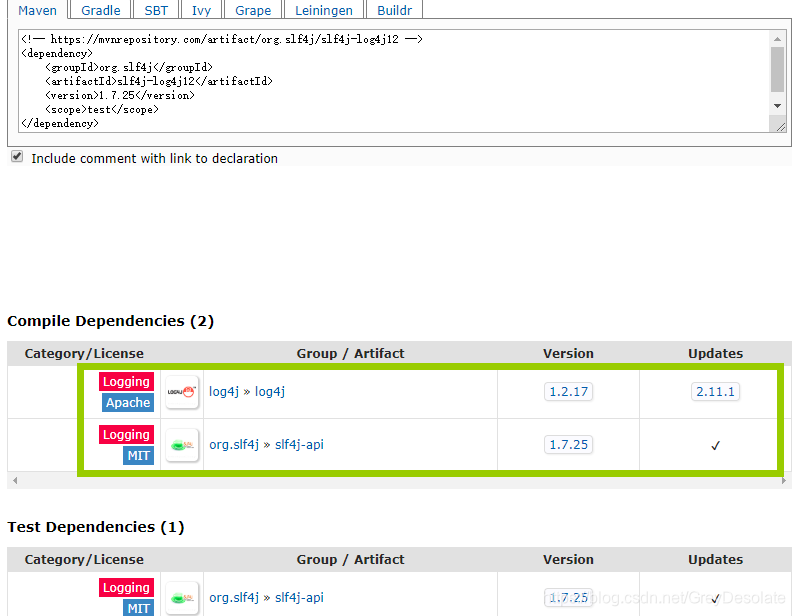Click Updates column header in Compile Dependencies table

(715, 353)
